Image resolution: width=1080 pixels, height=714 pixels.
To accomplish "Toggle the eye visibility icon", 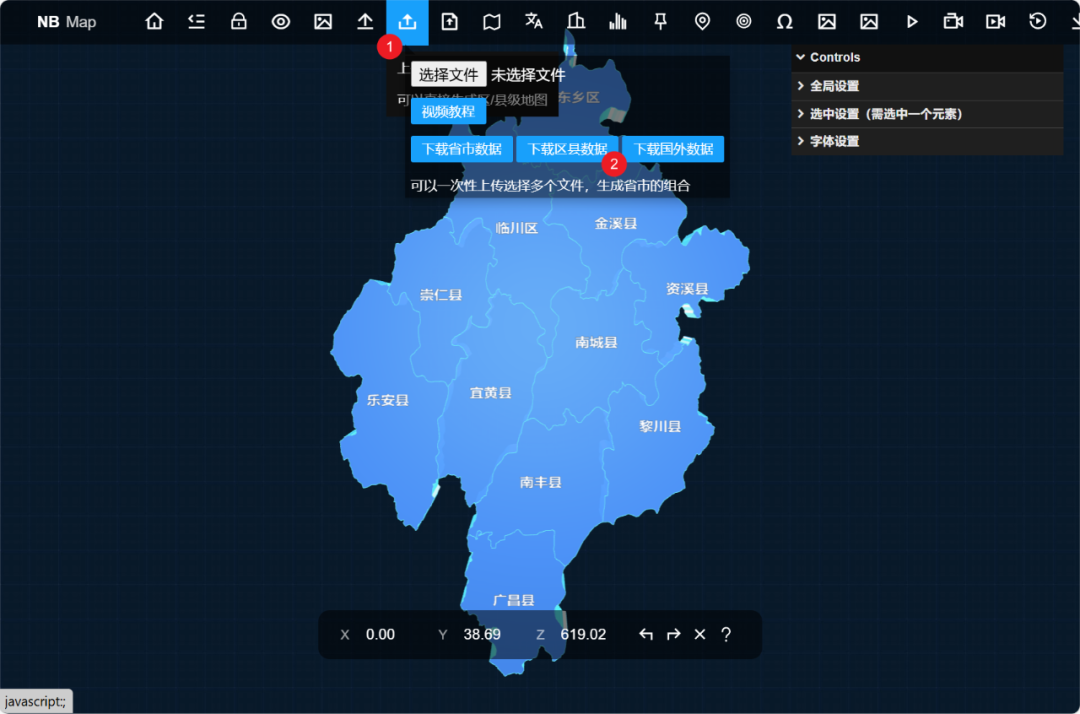I will [x=280, y=21].
